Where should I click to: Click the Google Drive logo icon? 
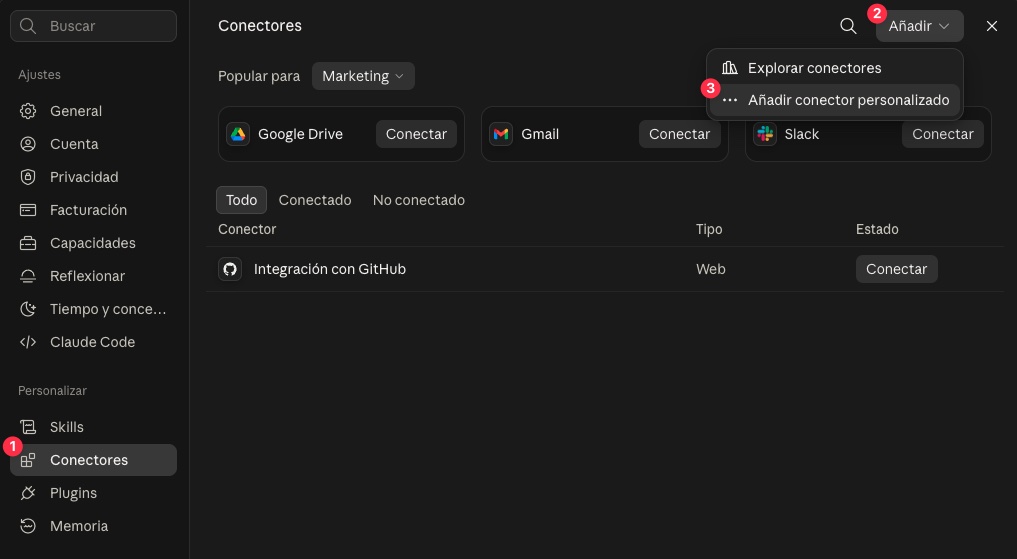tap(238, 134)
